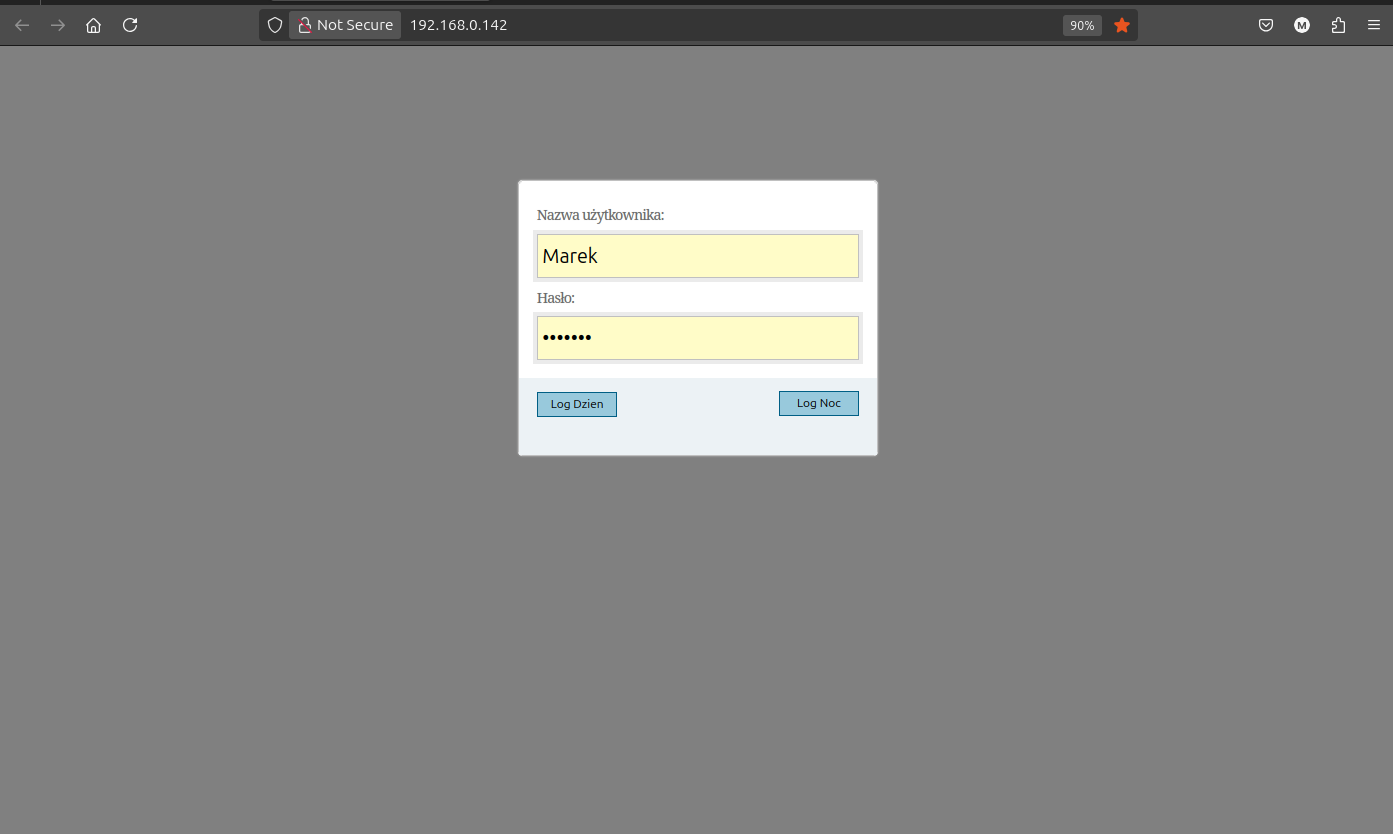Reset the 90% zoom level badge

pos(1081,25)
